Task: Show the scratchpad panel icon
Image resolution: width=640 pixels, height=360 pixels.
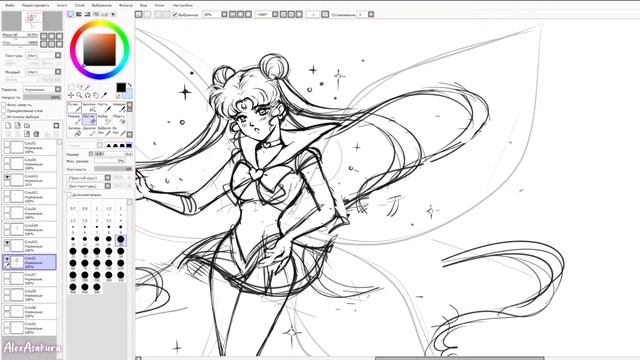Action: click(113, 14)
